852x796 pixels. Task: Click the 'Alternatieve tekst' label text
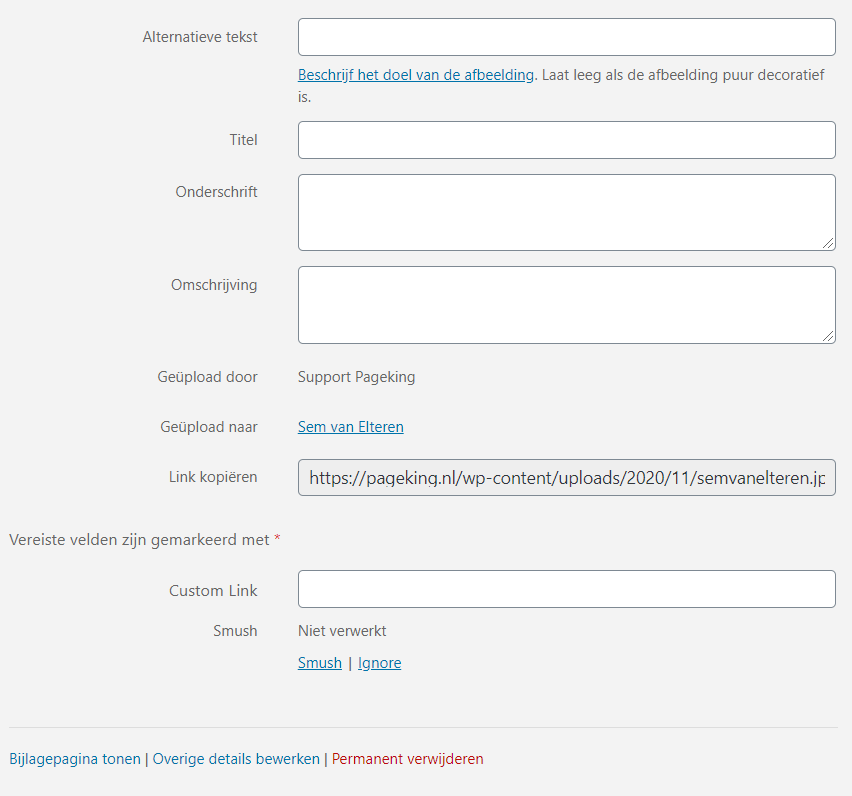pos(200,37)
